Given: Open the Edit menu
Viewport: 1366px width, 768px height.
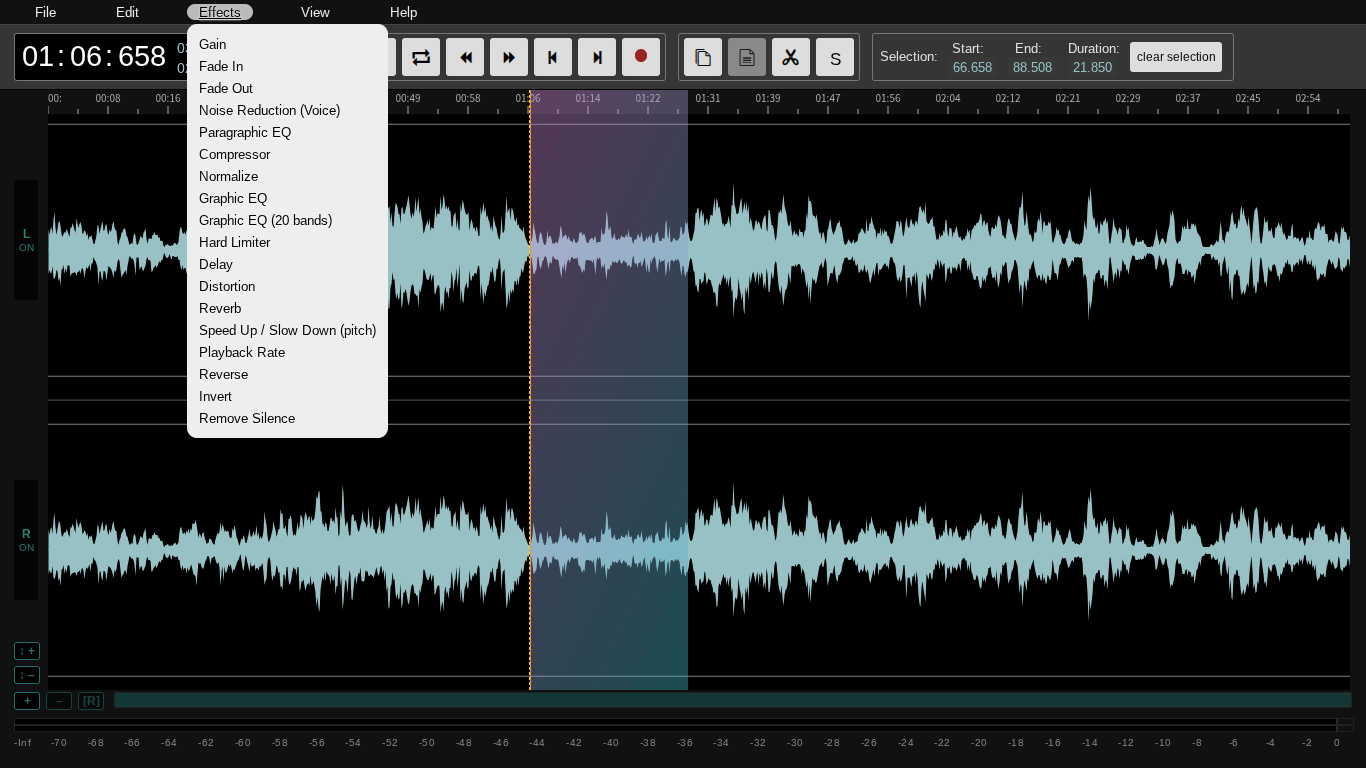Looking at the screenshot, I should pos(127,12).
